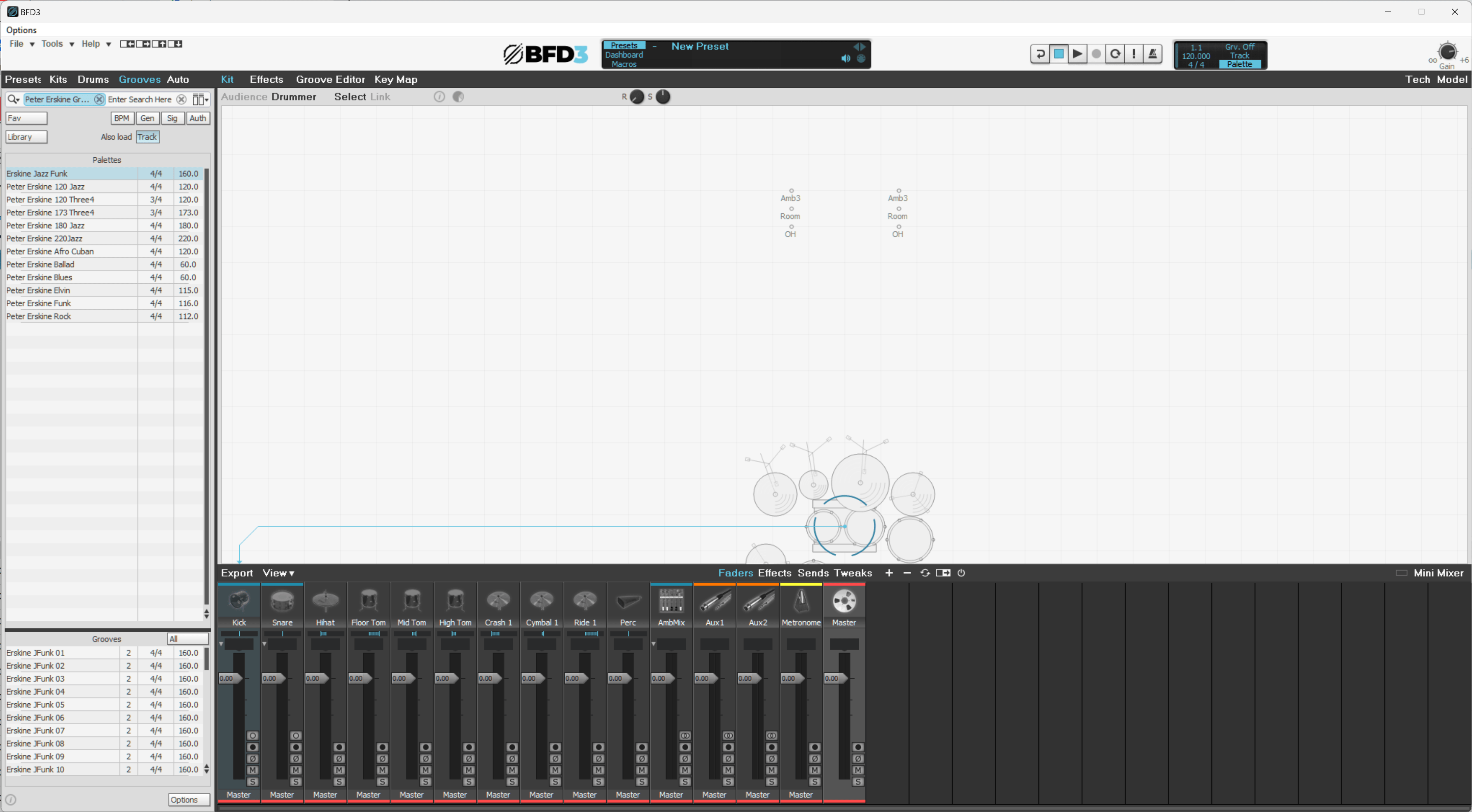Image resolution: width=1472 pixels, height=812 pixels.
Task: Solo the Kick channel
Action: tap(252, 782)
